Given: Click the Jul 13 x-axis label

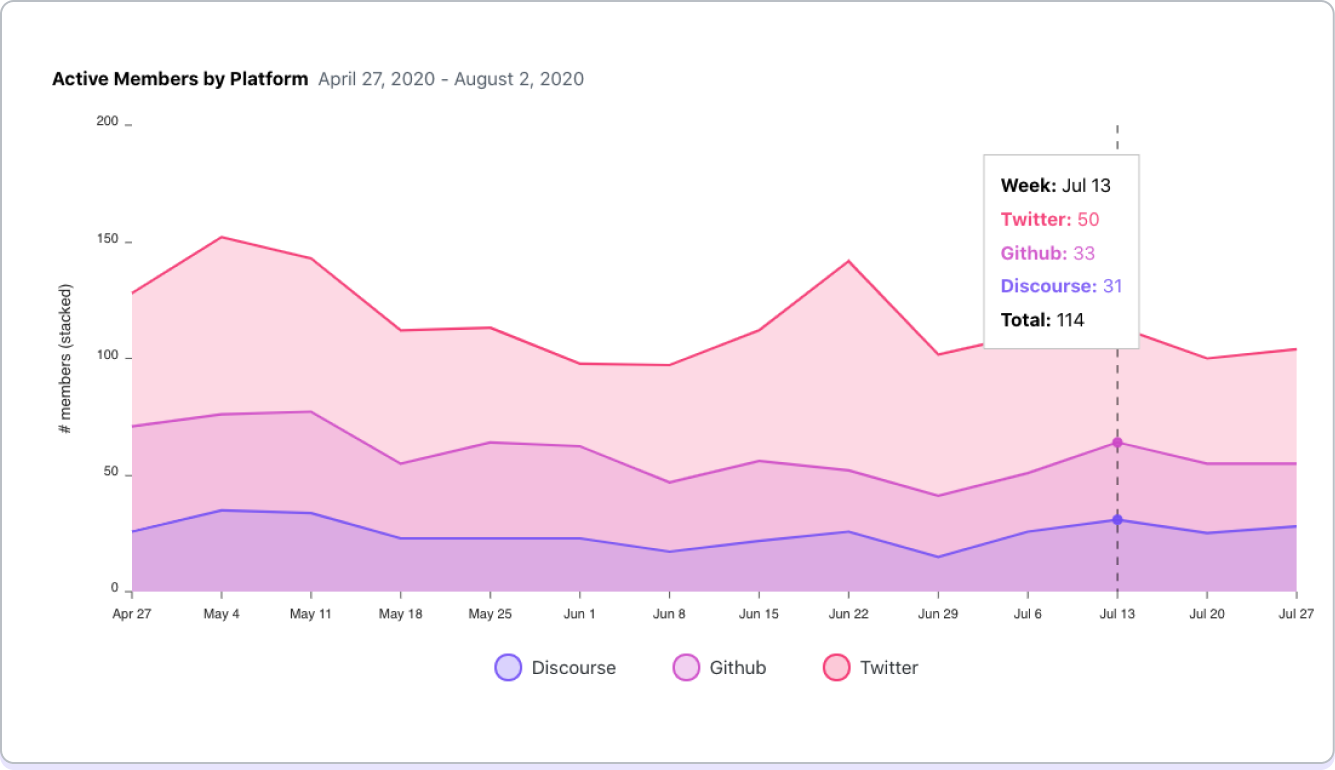Looking at the screenshot, I should click(1117, 614).
